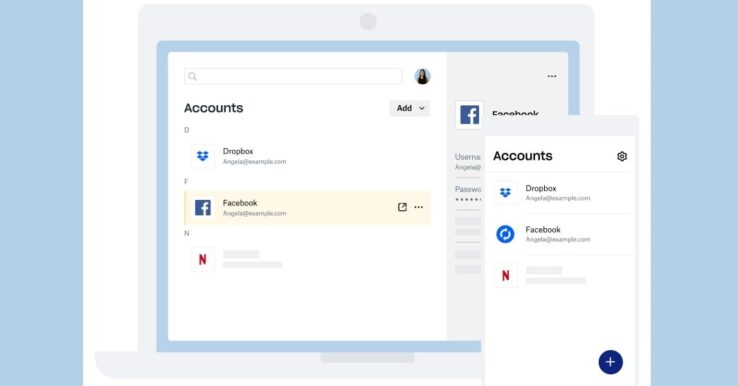Select the Dropbox account row in laptop window
Screen dimensions: 738x386
point(307,156)
